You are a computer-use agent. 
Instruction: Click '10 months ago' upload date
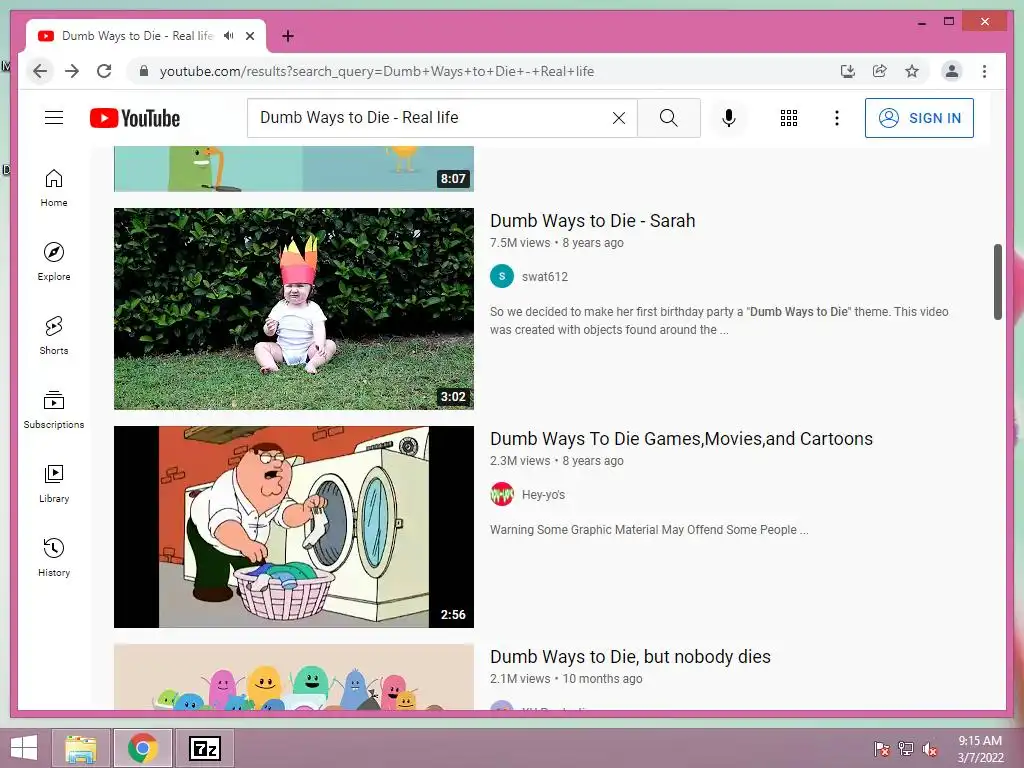coord(602,679)
